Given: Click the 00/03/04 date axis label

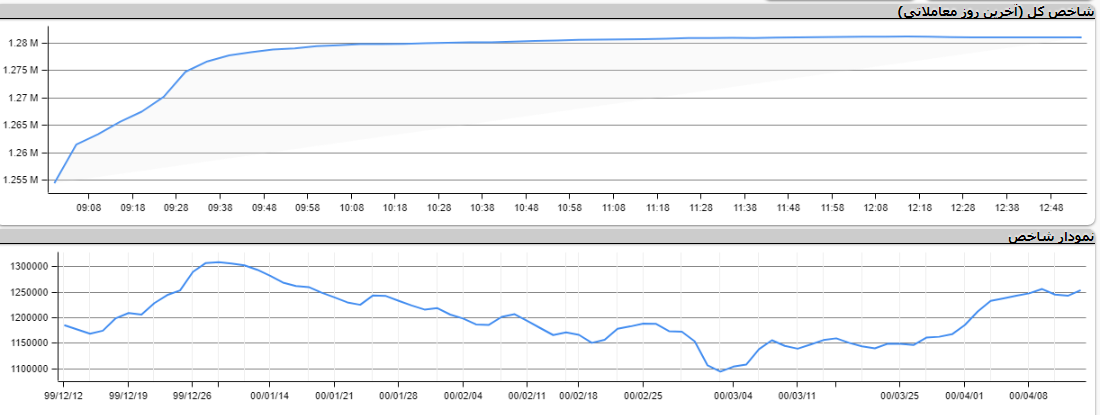Looking at the screenshot, I should pos(733,395).
